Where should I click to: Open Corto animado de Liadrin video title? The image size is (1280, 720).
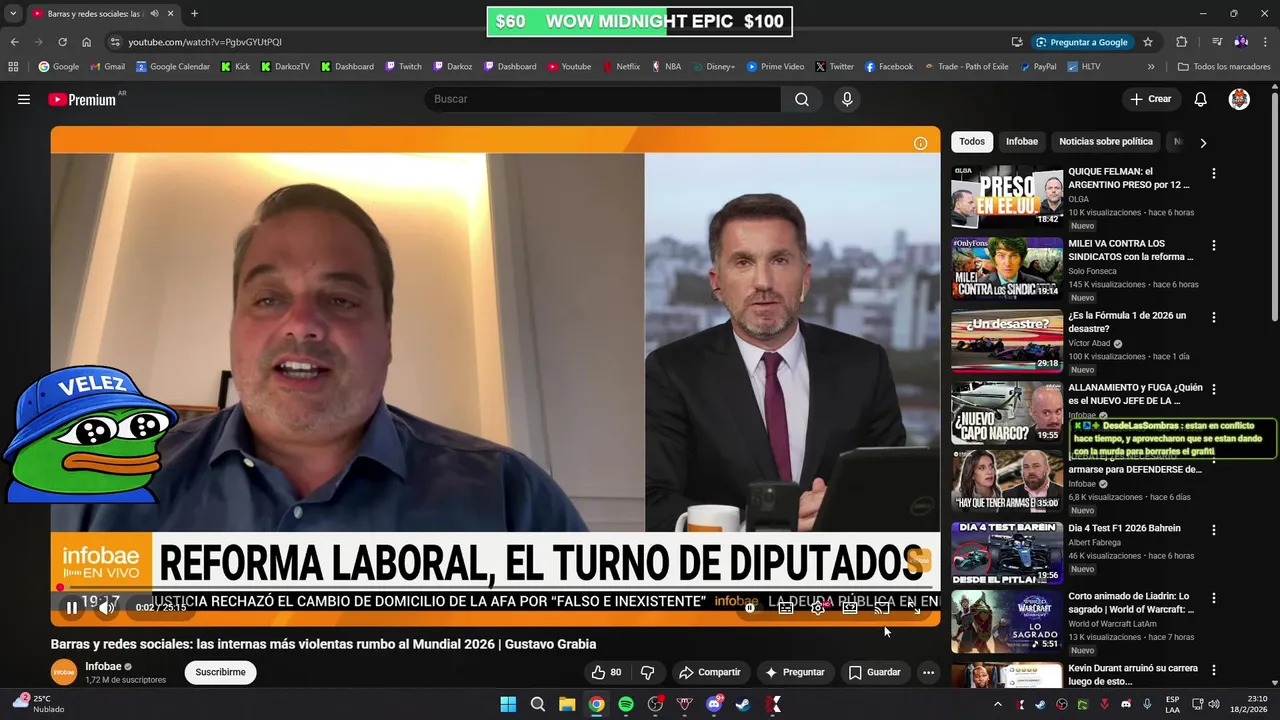click(x=1131, y=603)
